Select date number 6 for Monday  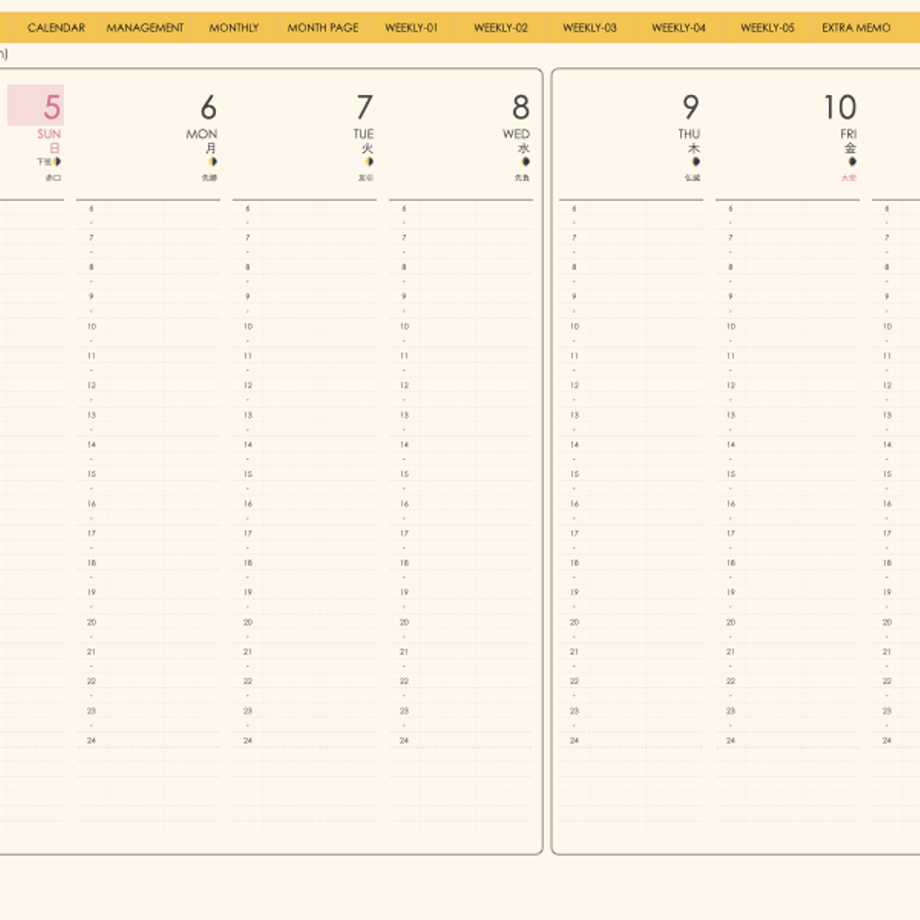click(208, 107)
